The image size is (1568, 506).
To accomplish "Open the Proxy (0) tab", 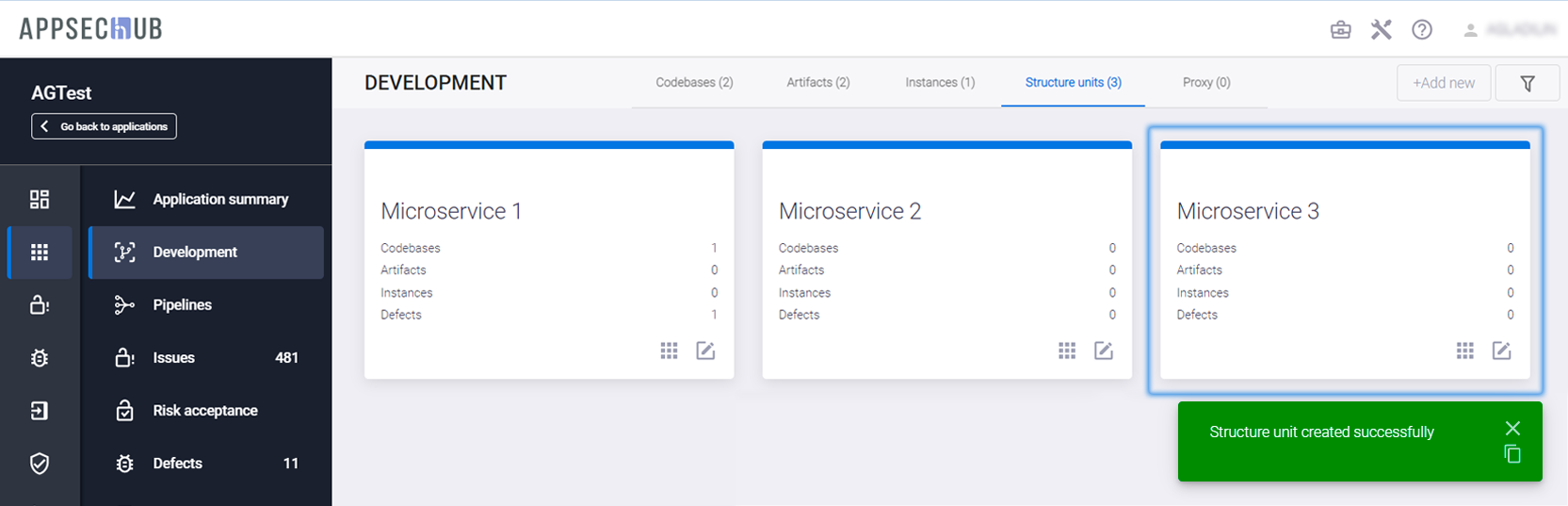I will [1206, 83].
